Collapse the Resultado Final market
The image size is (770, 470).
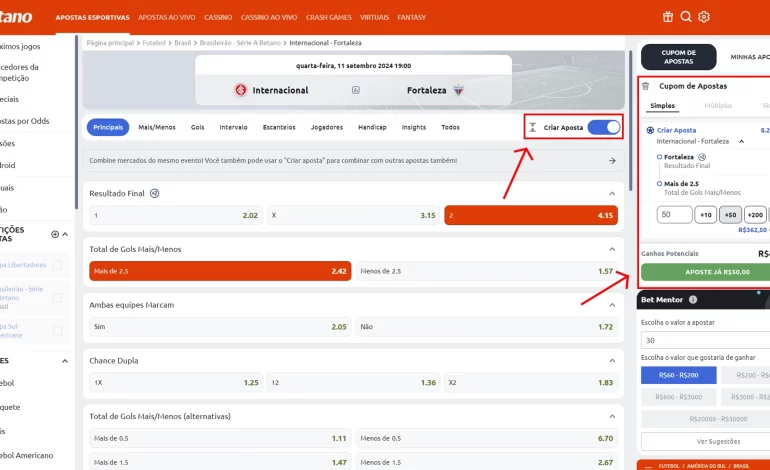coord(612,194)
